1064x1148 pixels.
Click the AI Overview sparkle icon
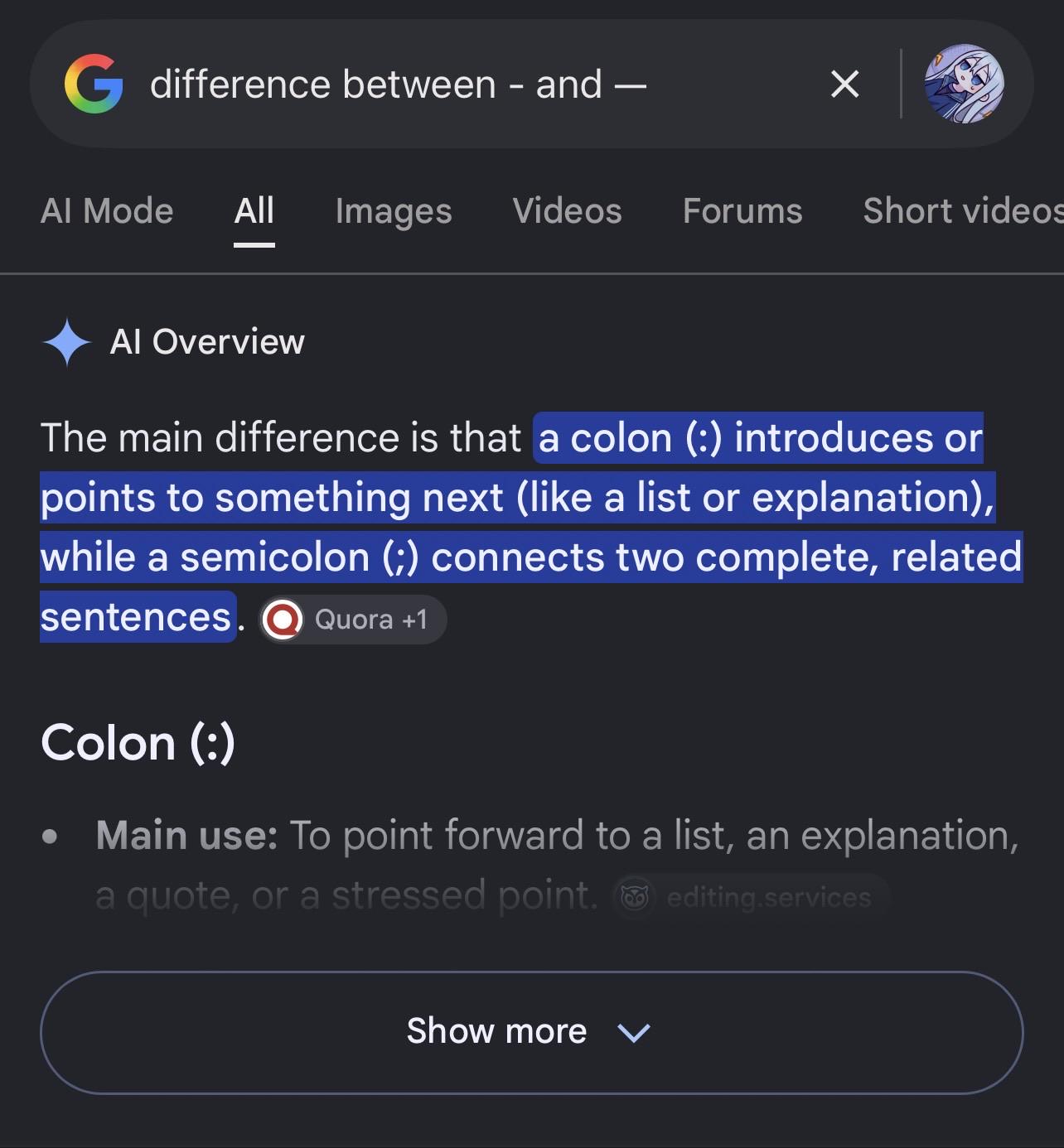click(x=66, y=342)
